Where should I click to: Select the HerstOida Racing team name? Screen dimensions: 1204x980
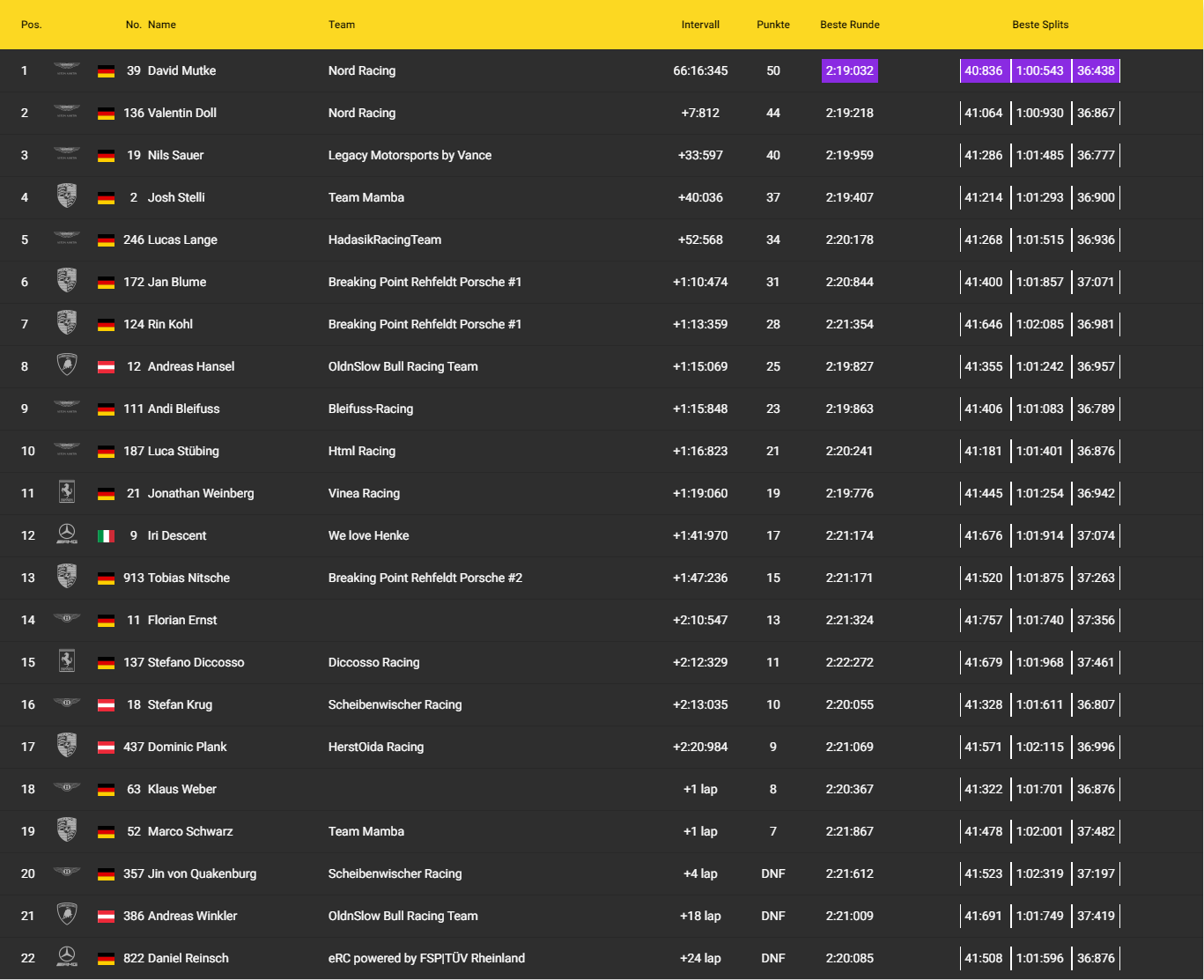[x=376, y=747]
